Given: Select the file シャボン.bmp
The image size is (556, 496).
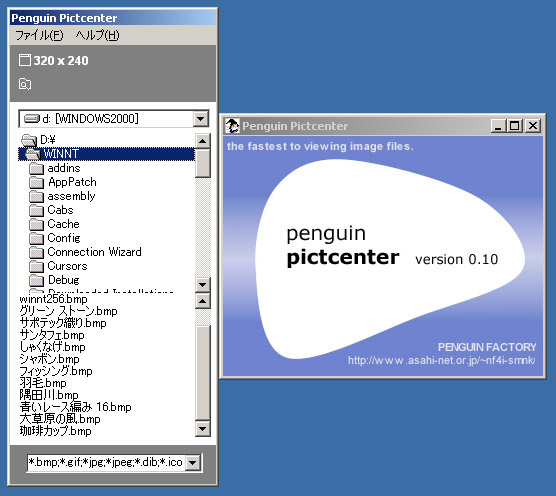Looking at the screenshot, I should tap(50, 359).
